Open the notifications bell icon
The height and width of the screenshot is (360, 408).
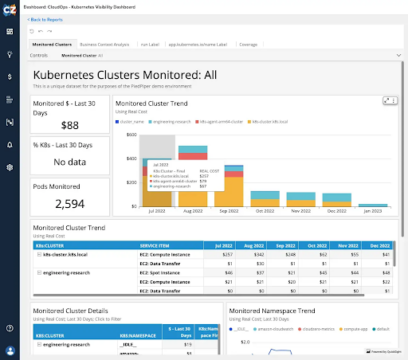[10, 145]
